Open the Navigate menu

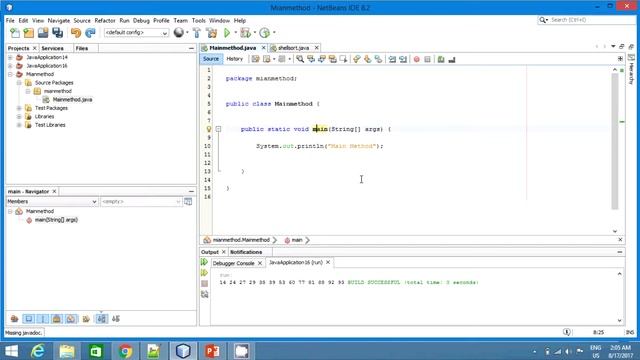59,20
